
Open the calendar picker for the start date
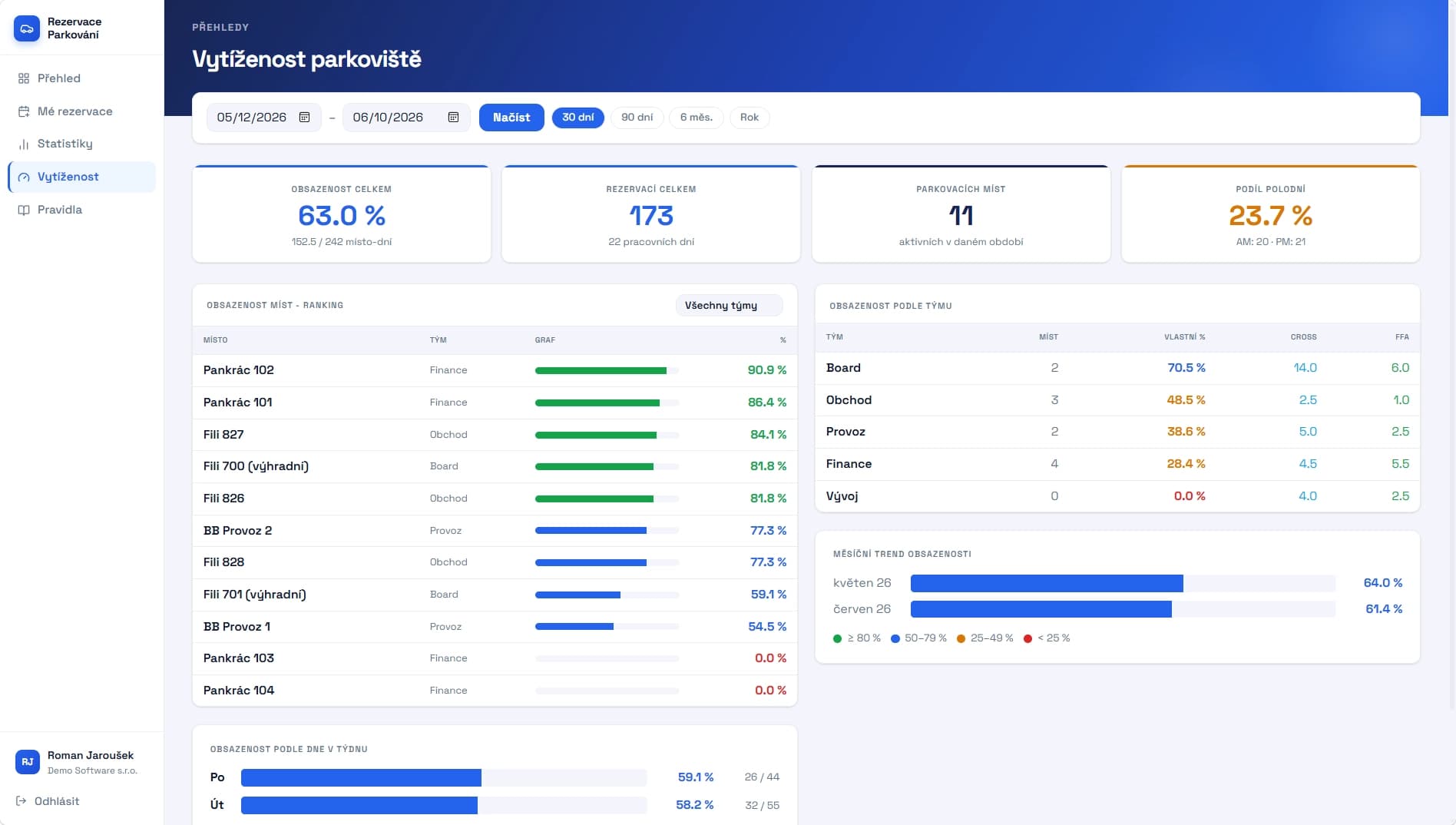pyautogui.click(x=304, y=118)
